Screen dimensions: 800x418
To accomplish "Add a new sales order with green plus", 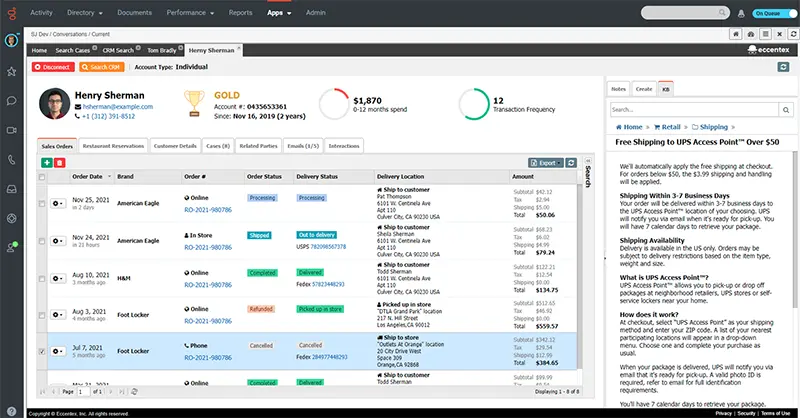I will (x=47, y=163).
